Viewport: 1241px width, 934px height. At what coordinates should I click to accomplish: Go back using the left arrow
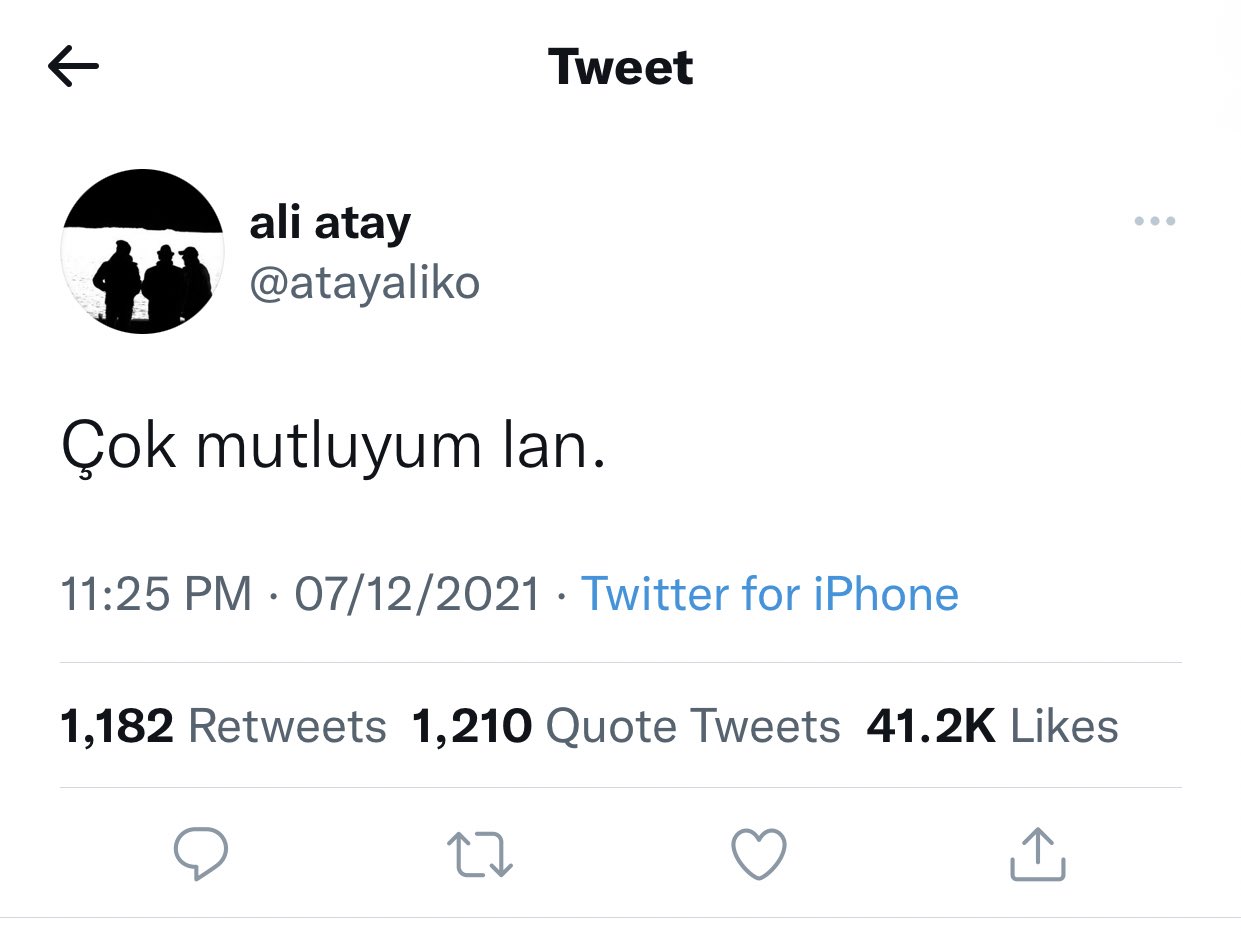[73, 67]
